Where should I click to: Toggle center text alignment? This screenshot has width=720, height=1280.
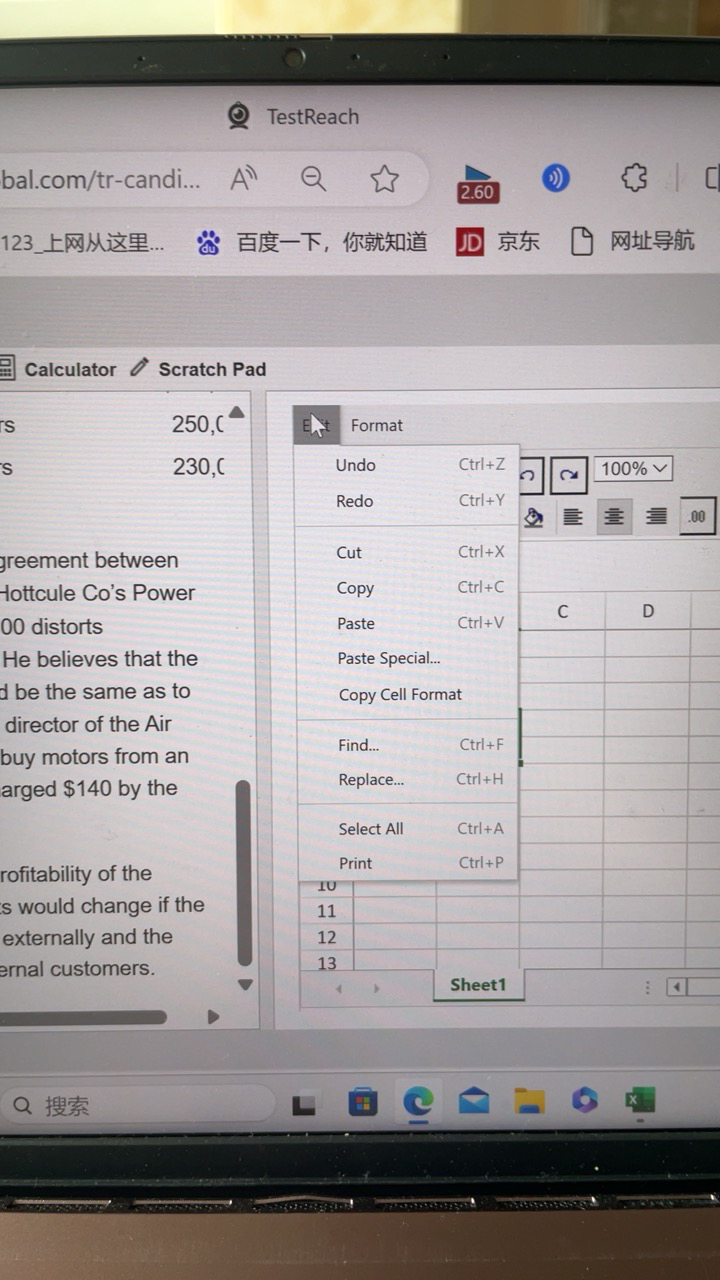pyautogui.click(x=614, y=516)
